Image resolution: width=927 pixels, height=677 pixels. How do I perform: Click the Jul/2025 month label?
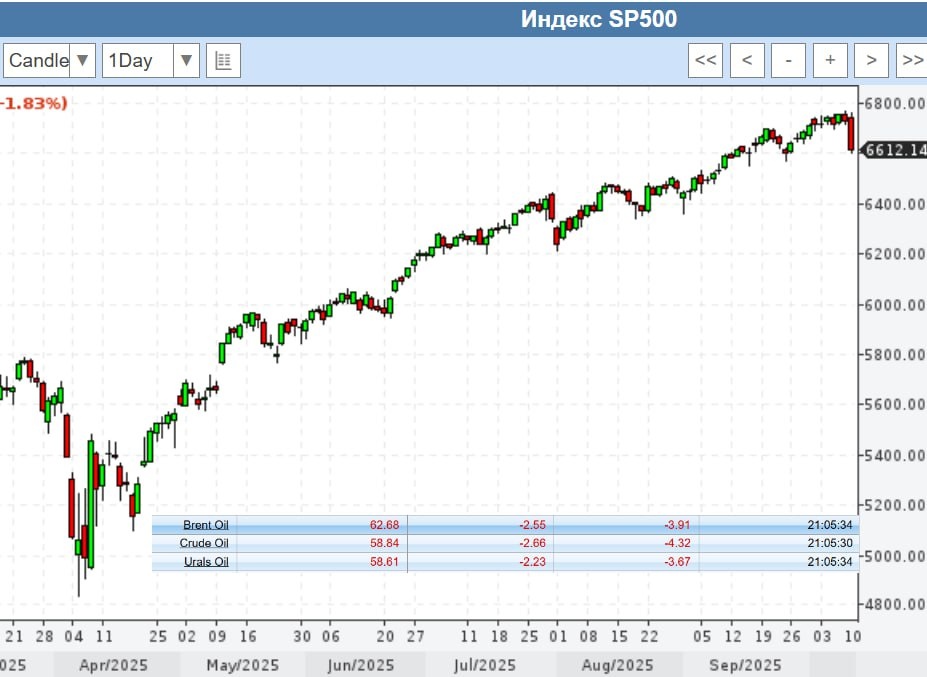pyautogui.click(x=485, y=666)
